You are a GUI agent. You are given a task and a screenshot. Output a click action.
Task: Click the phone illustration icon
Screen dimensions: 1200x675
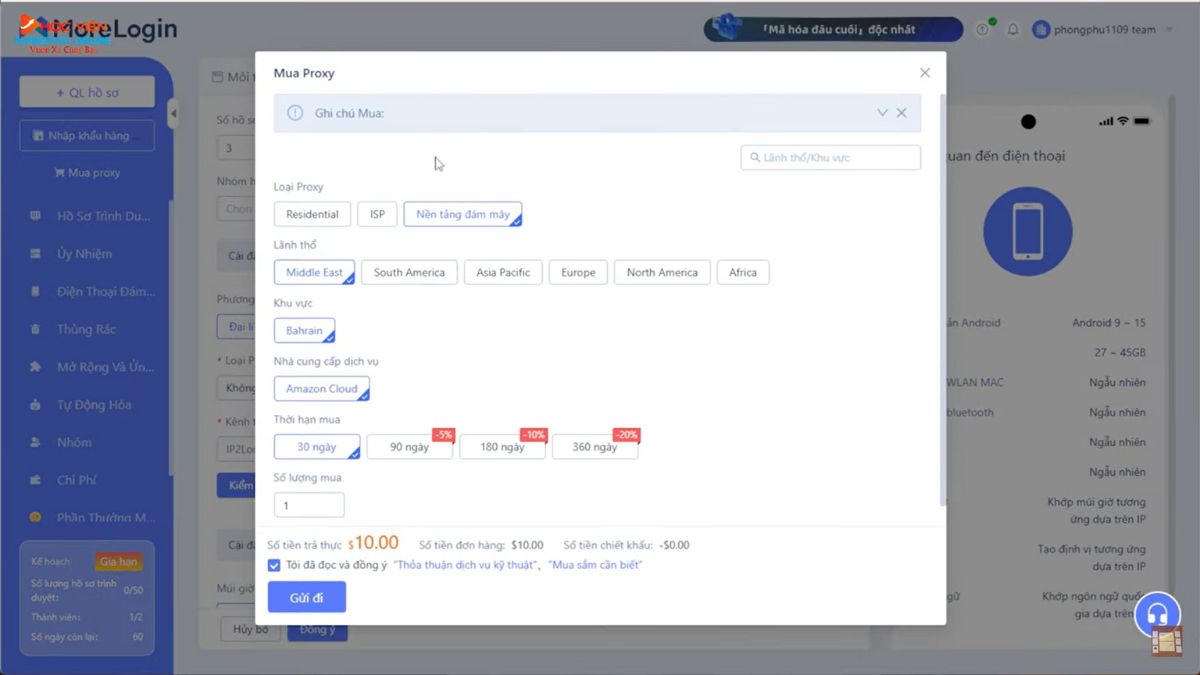[x=1028, y=232]
